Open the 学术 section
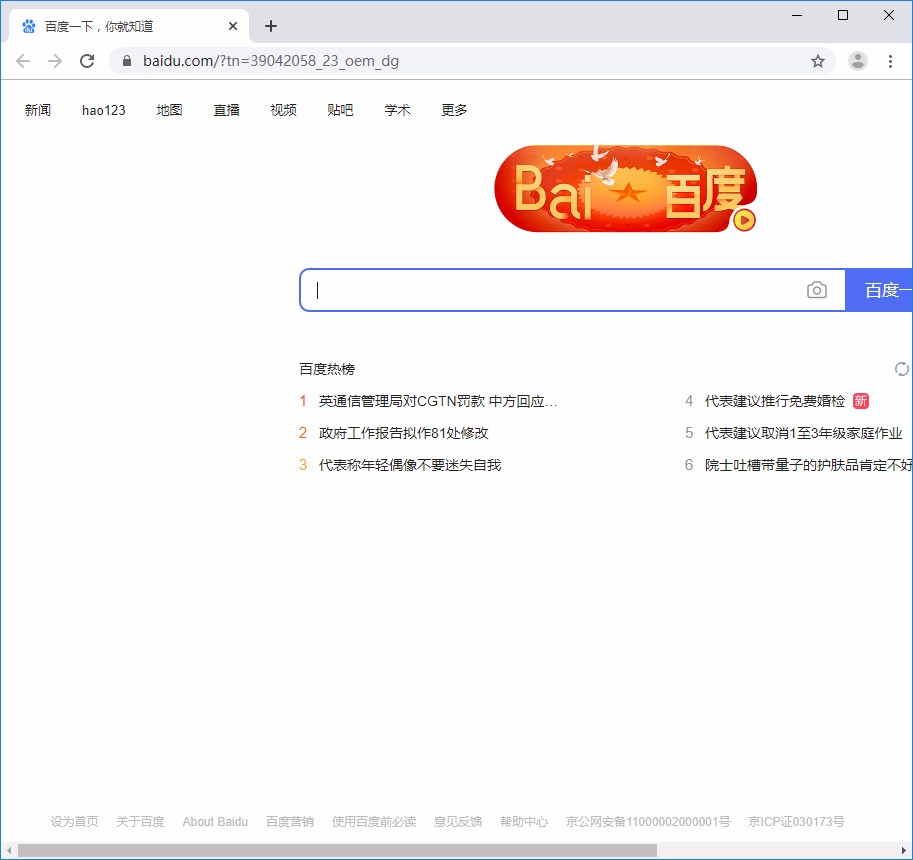Image resolution: width=913 pixels, height=860 pixels. click(397, 110)
